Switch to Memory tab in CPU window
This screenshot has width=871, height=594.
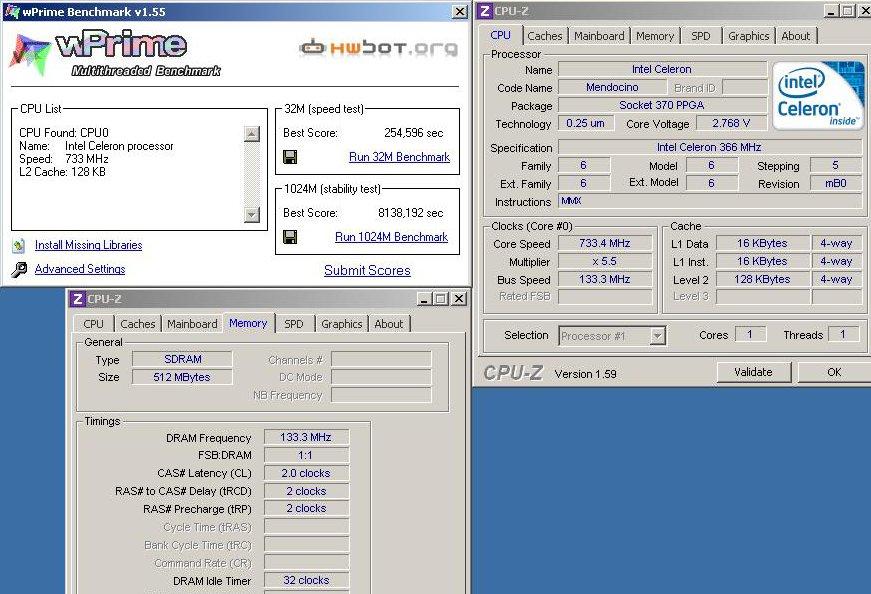655,36
